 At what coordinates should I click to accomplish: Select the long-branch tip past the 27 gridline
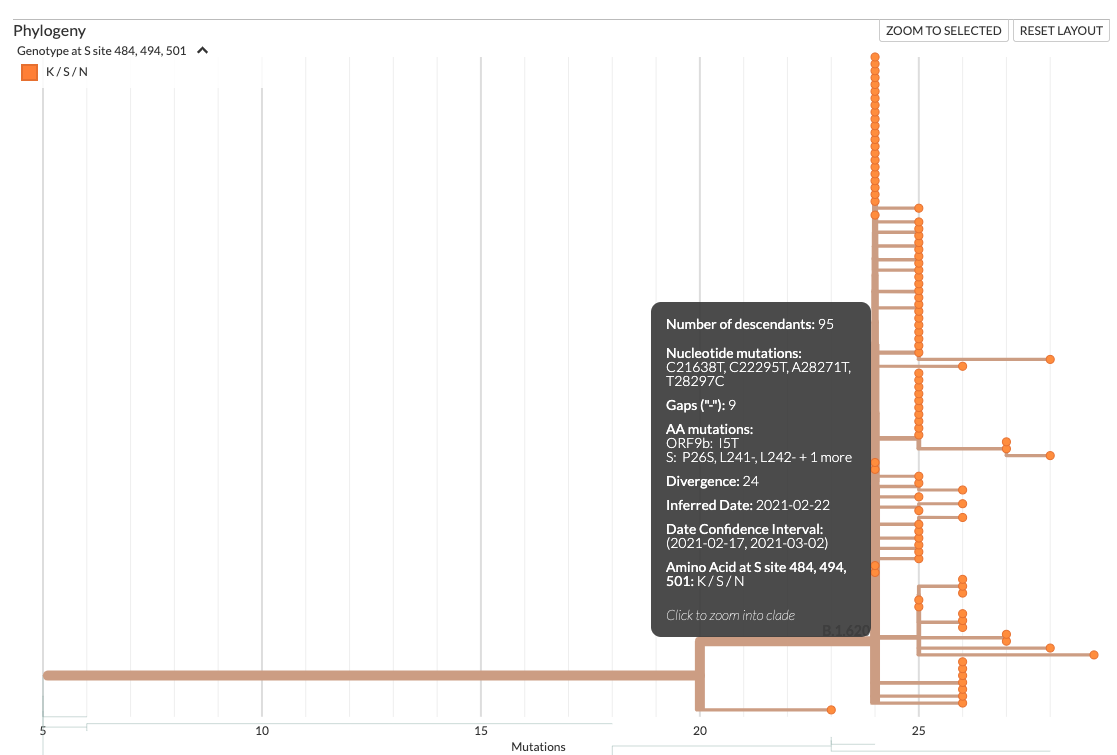(1050, 648)
